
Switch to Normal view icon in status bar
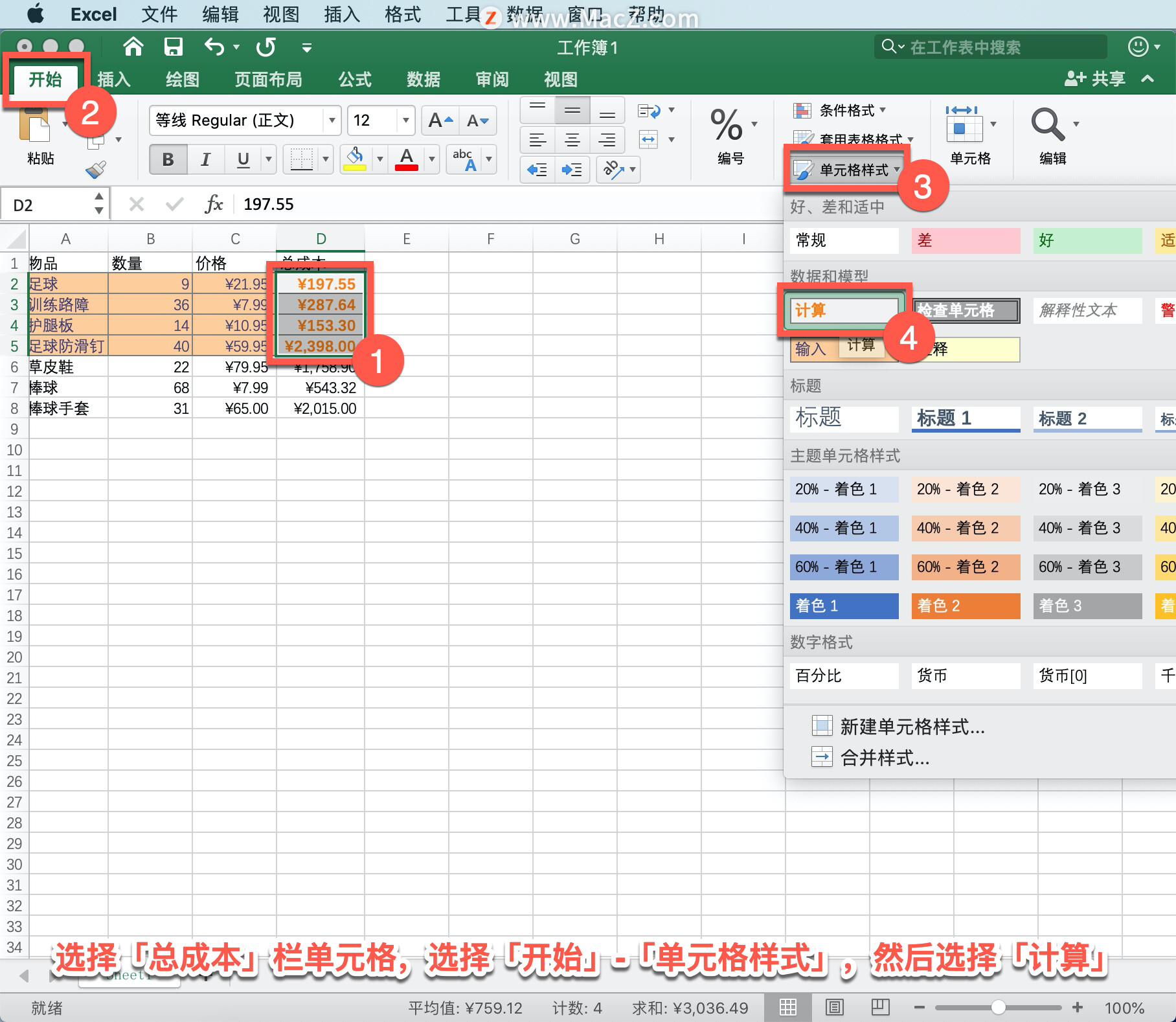click(x=787, y=1007)
